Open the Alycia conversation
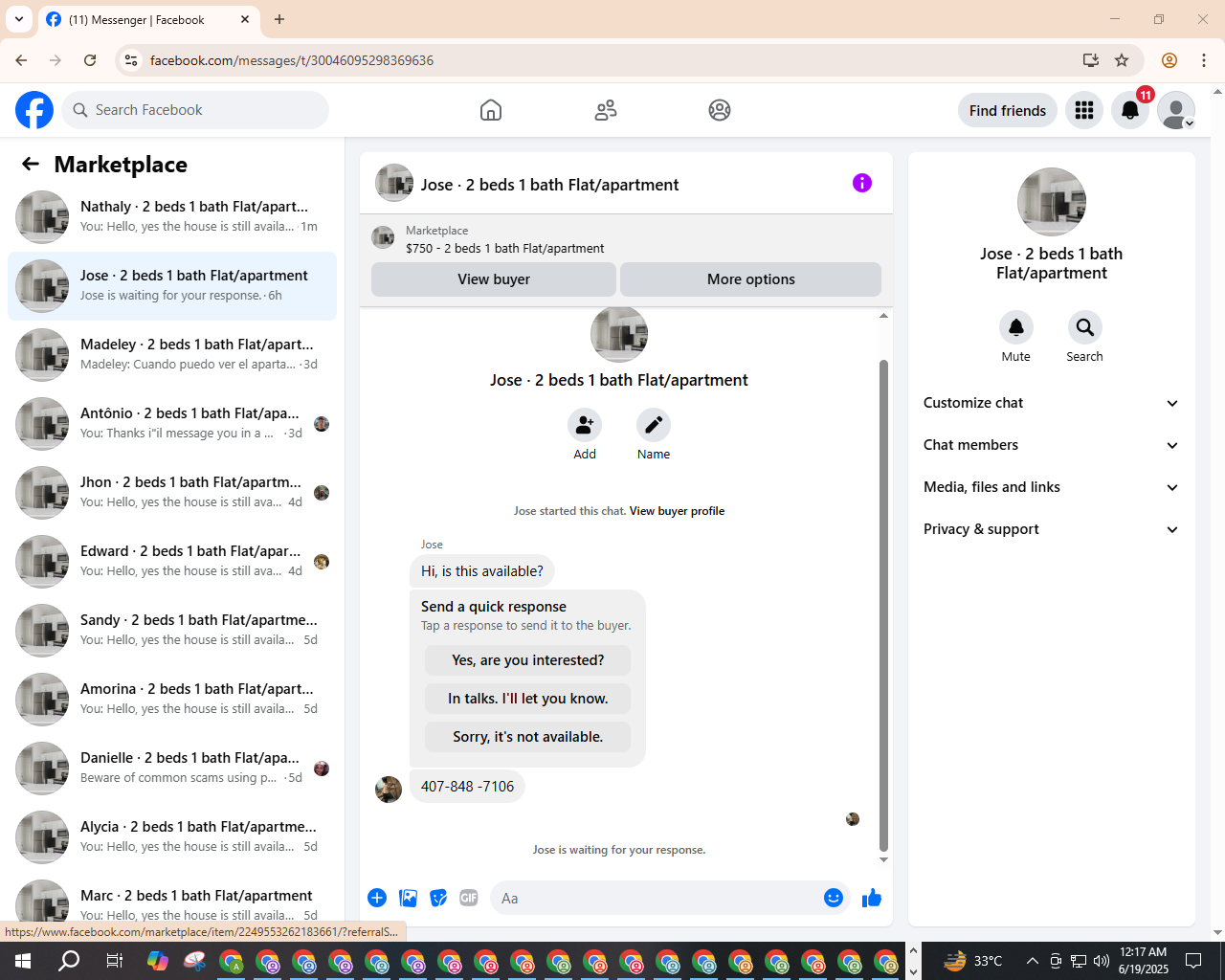Image resolution: width=1225 pixels, height=980 pixels. tap(172, 837)
